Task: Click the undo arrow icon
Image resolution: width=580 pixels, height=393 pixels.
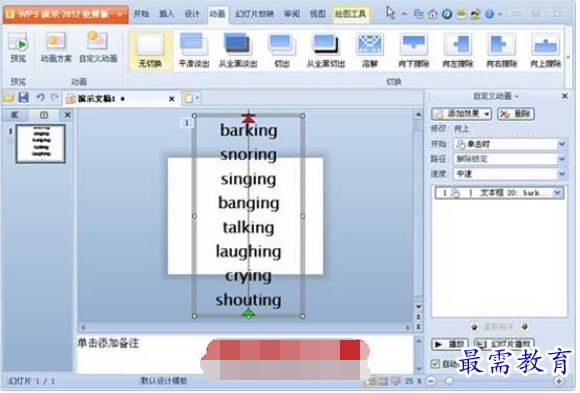Action: pos(40,98)
